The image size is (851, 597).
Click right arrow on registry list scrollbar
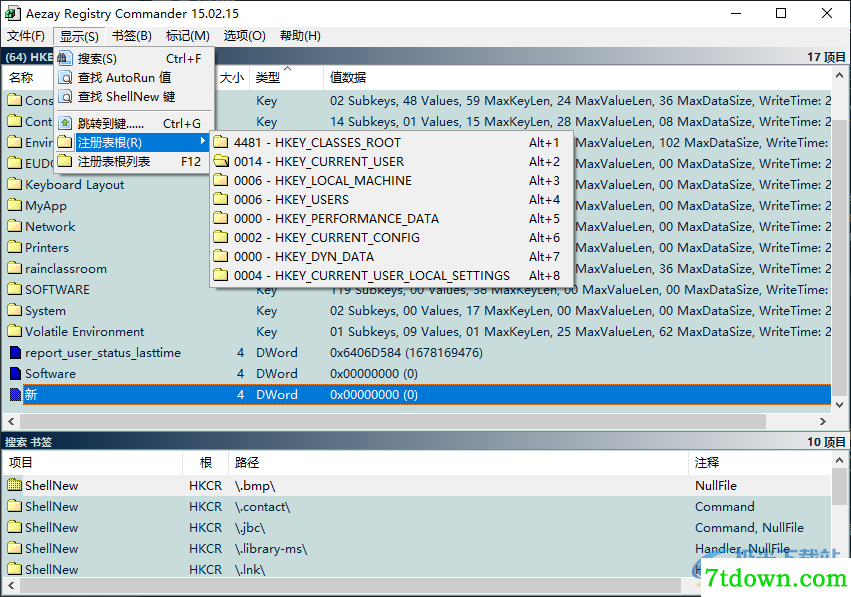823,421
